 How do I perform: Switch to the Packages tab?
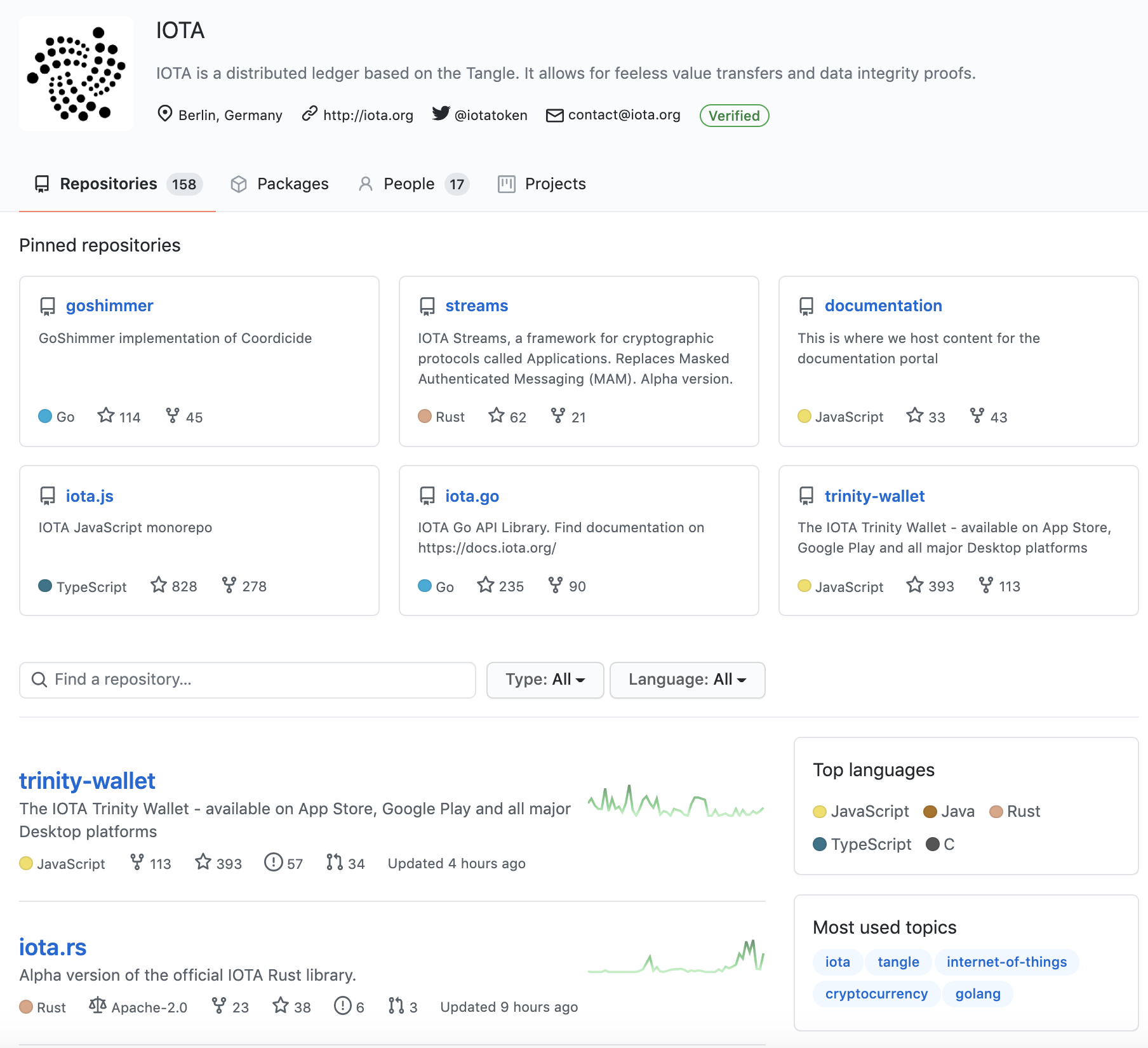point(279,184)
